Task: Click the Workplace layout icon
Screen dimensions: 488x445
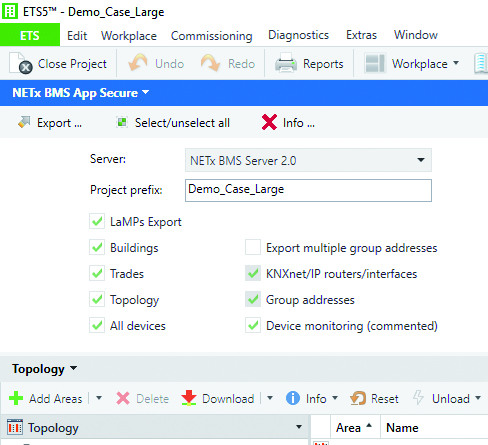Action: click(x=375, y=63)
